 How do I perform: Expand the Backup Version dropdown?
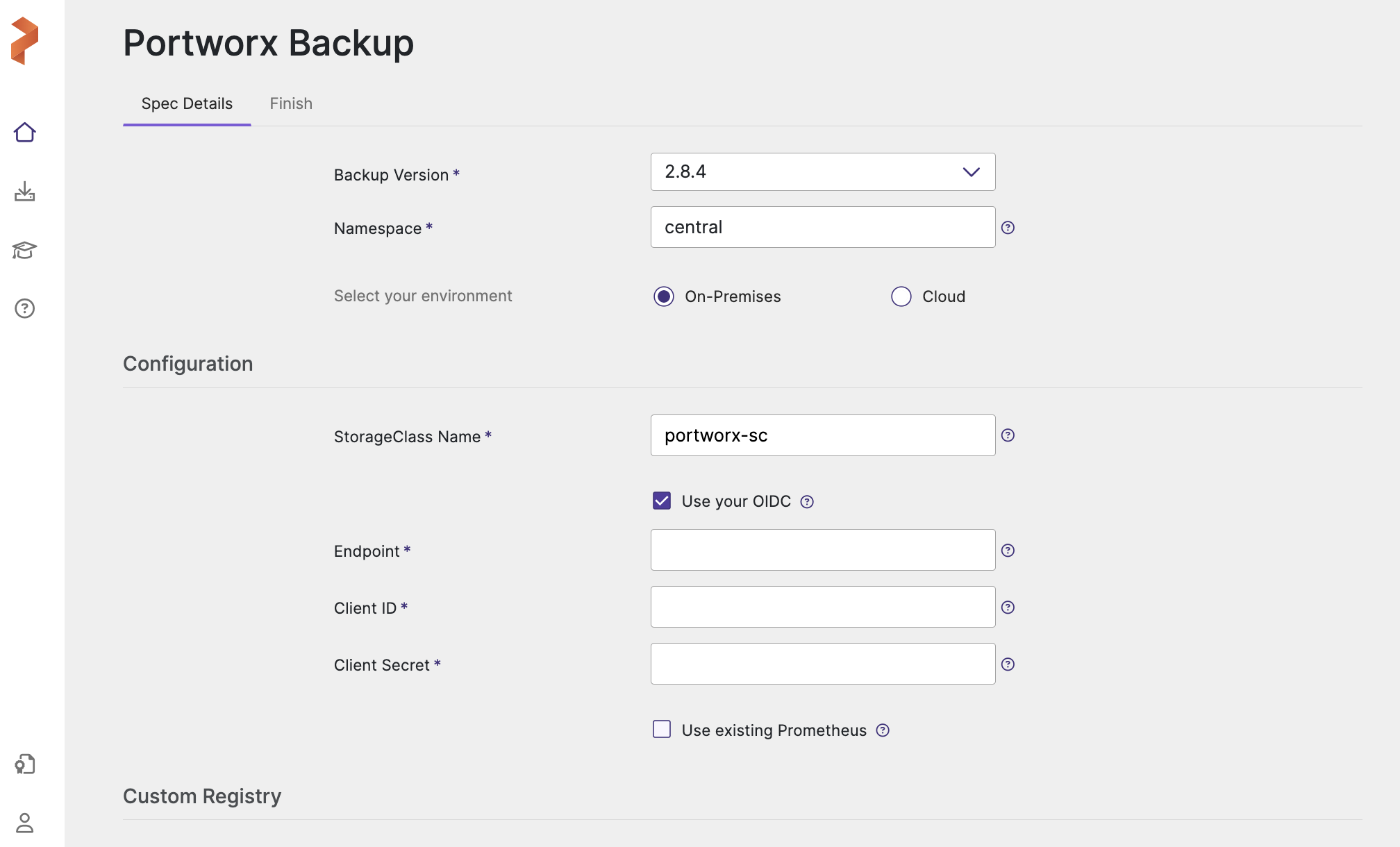[x=822, y=172]
